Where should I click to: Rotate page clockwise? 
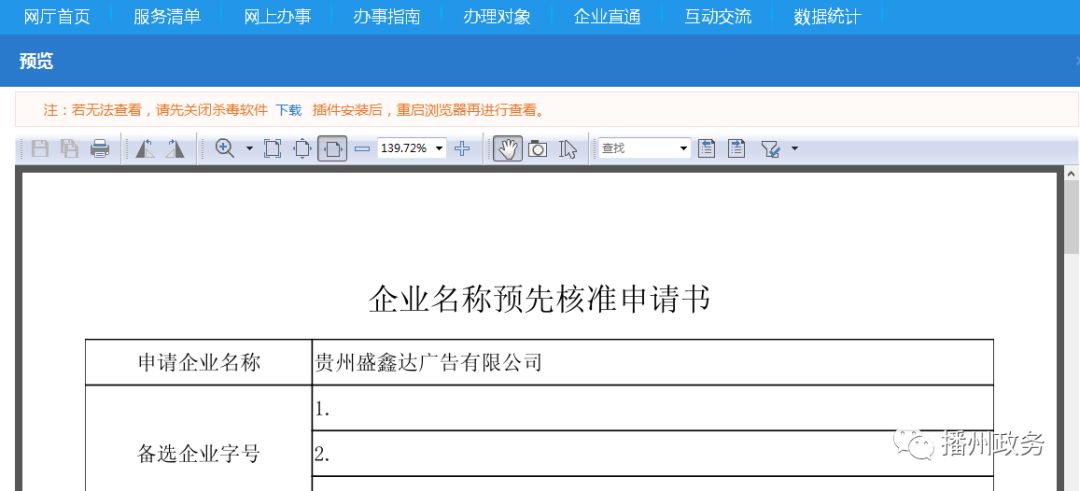(x=175, y=149)
